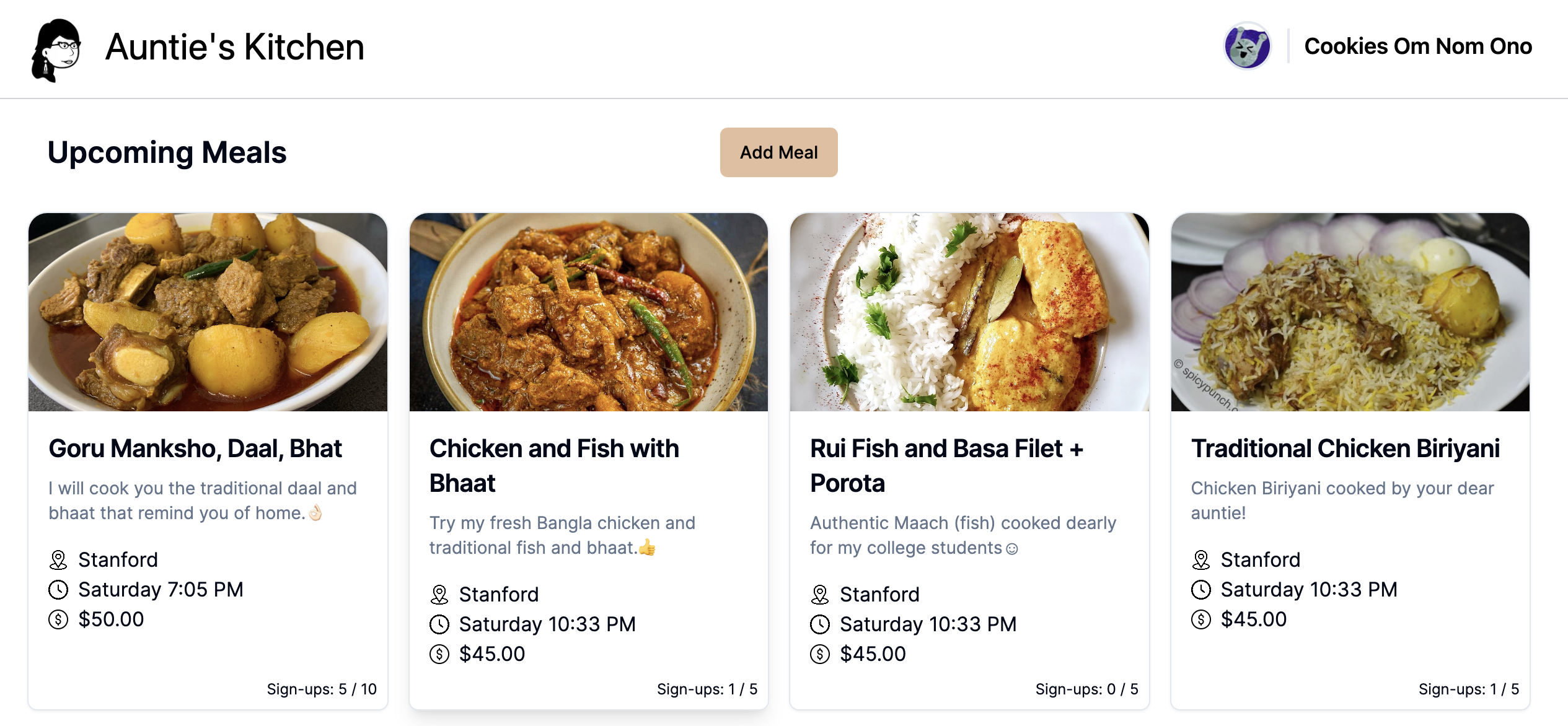The image size is (1568, 726).
Task: Open the user profile avatar
Action: [x=1247, y=46]
